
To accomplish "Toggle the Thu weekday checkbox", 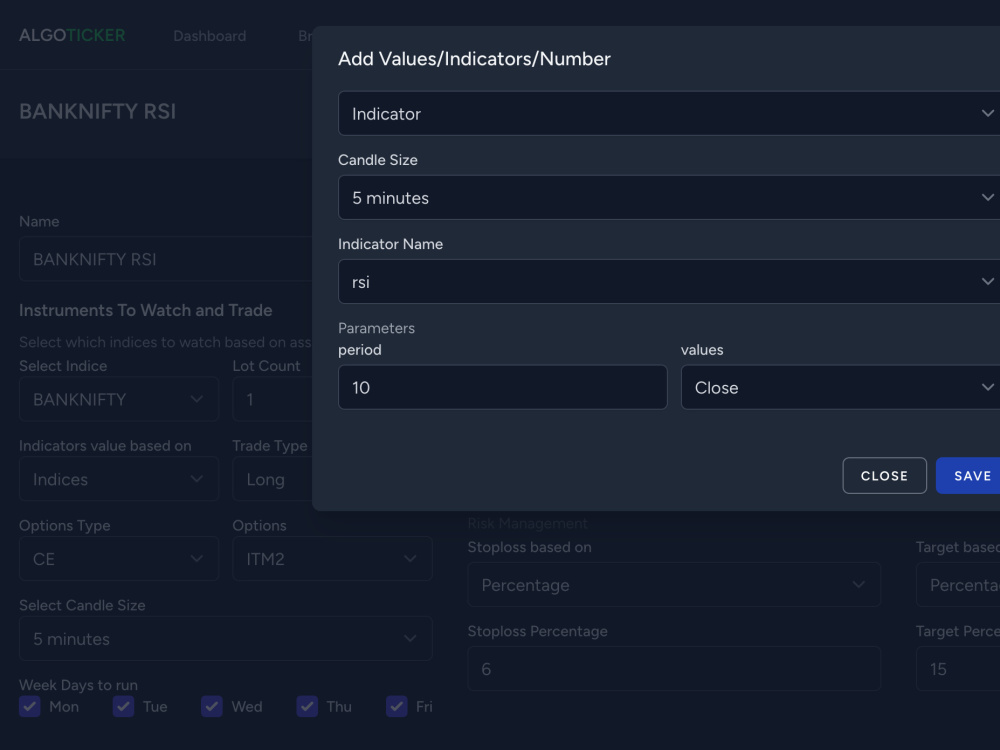I will 307,707.
